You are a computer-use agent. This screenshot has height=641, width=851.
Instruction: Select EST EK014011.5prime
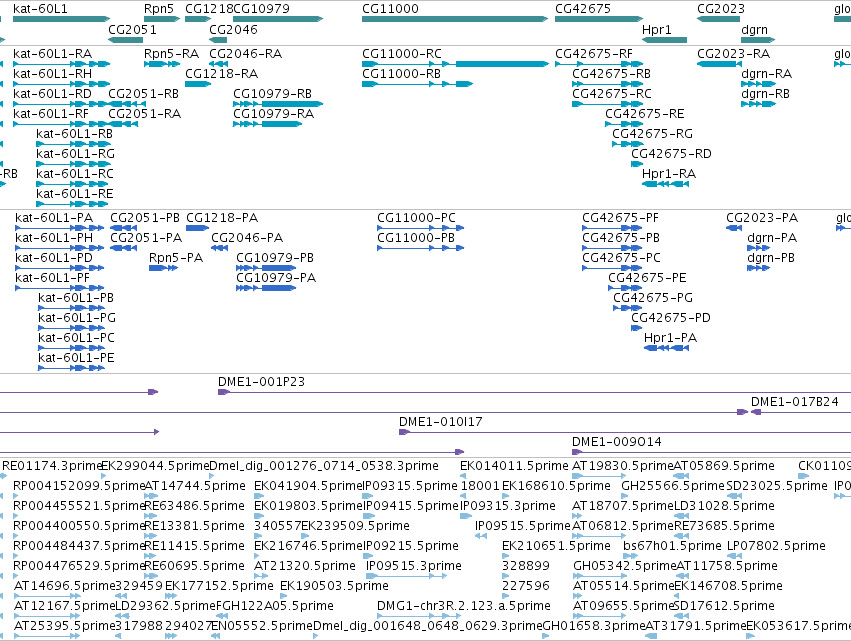coord(515,466)
